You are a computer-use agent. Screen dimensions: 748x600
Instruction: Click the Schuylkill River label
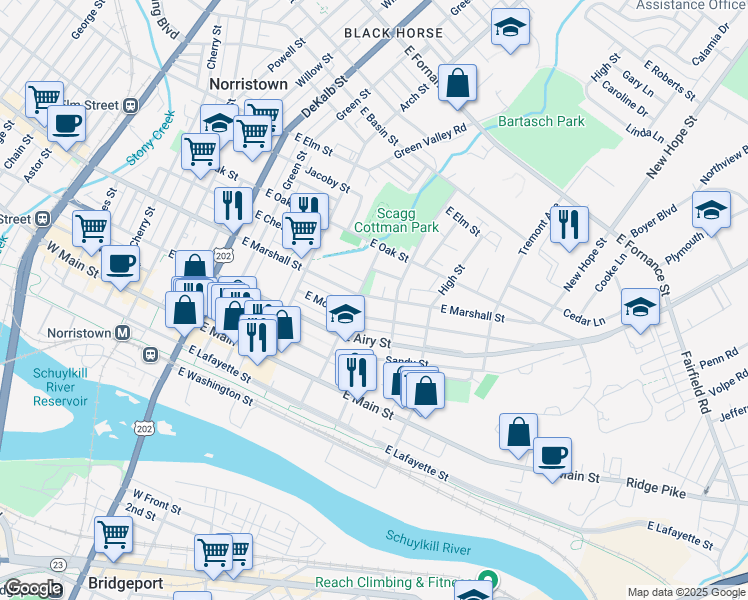pos(428,543)
